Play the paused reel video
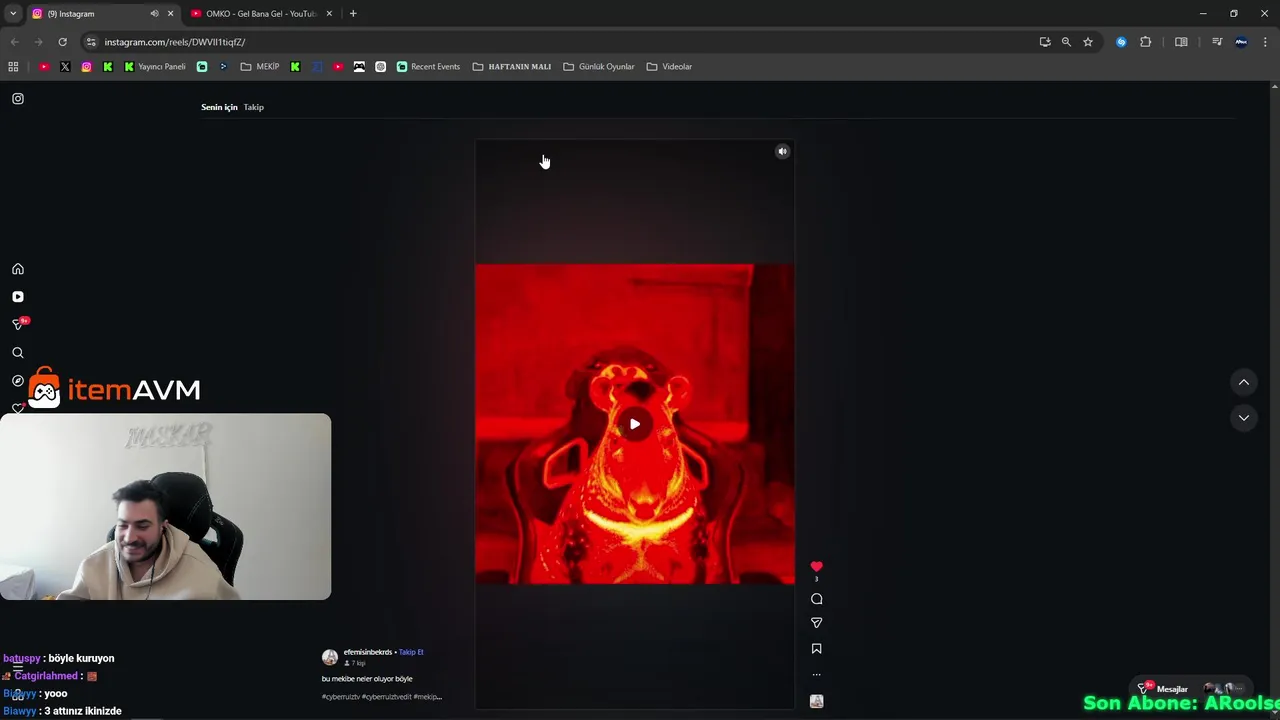 (x=635, y=424)
